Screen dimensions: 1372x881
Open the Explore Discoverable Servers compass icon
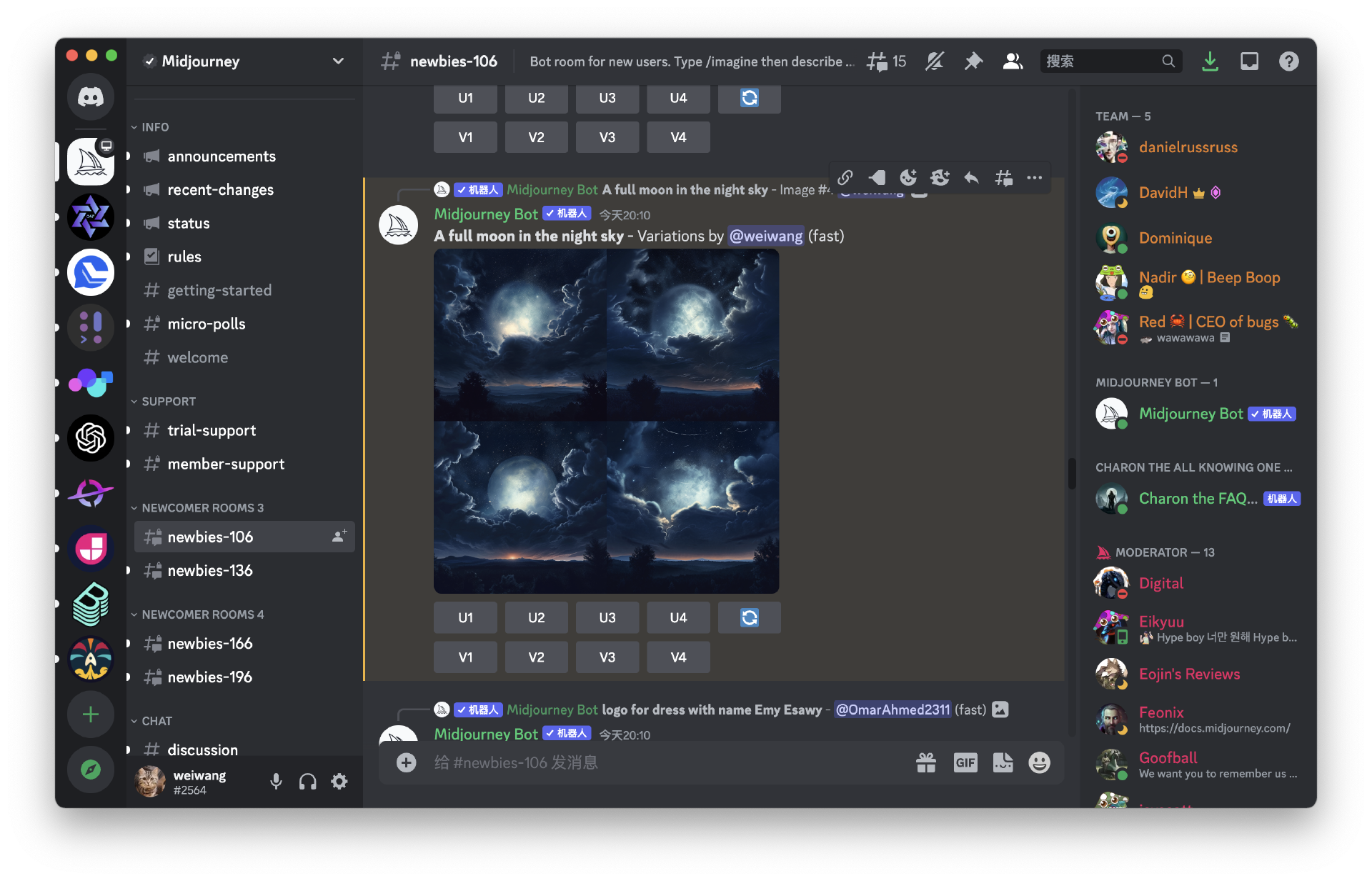(91, 770)
